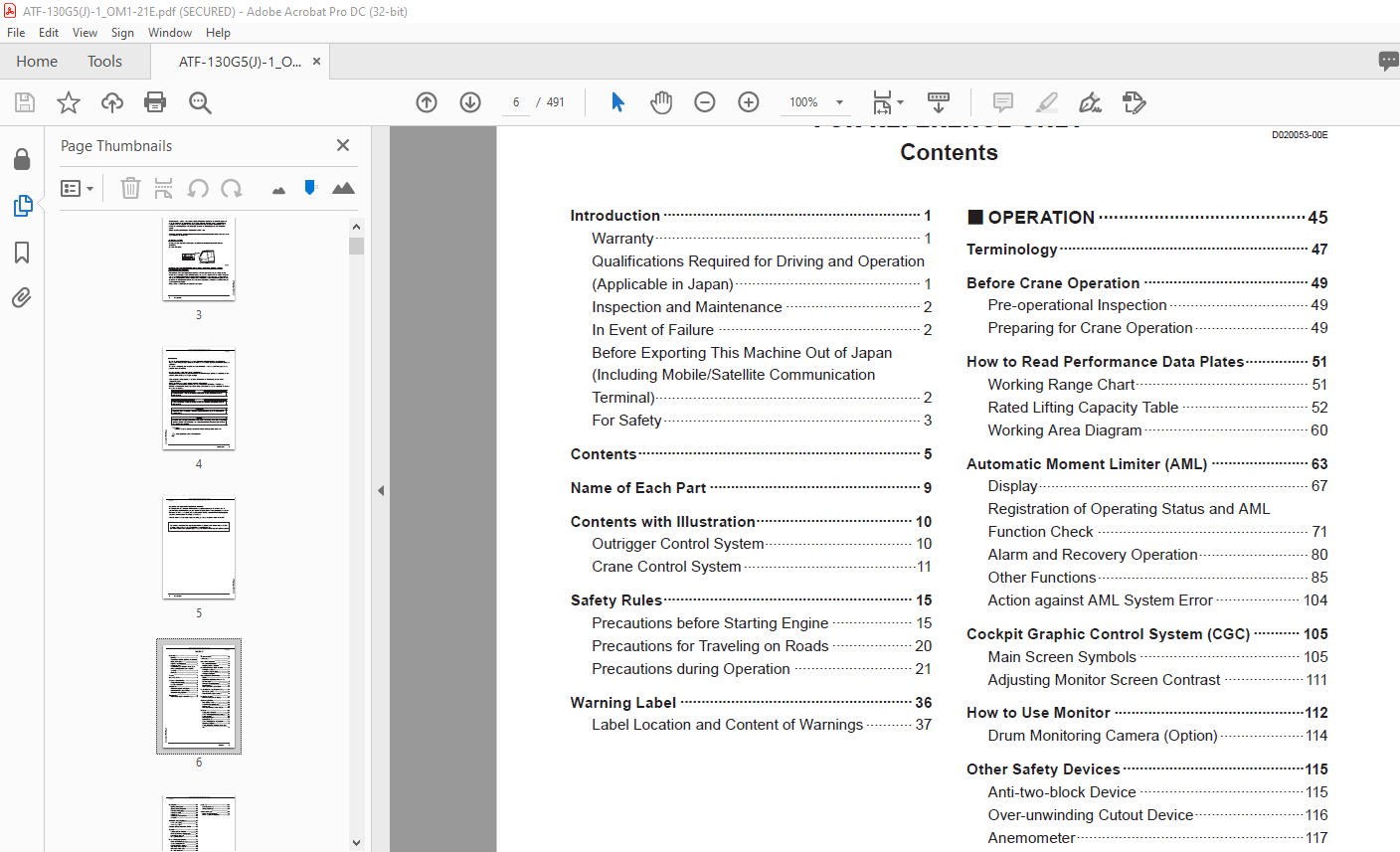Viewport: 1400px width, 852px height.
Task: Click the cloud upload icon
Action: 112,102
